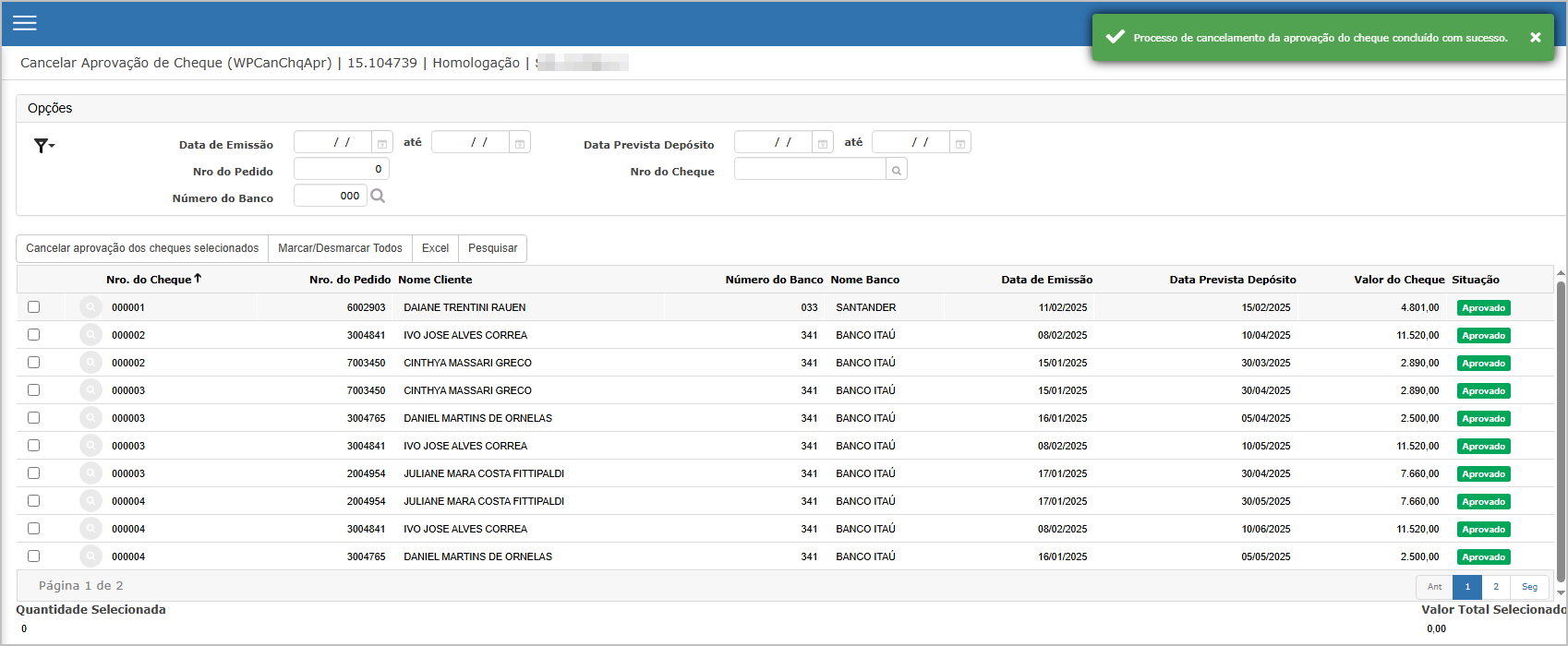The width and height of the screenshot is (1568, 646).
Task: Select page 1 in the pagination
Action: coord(1467,587)
